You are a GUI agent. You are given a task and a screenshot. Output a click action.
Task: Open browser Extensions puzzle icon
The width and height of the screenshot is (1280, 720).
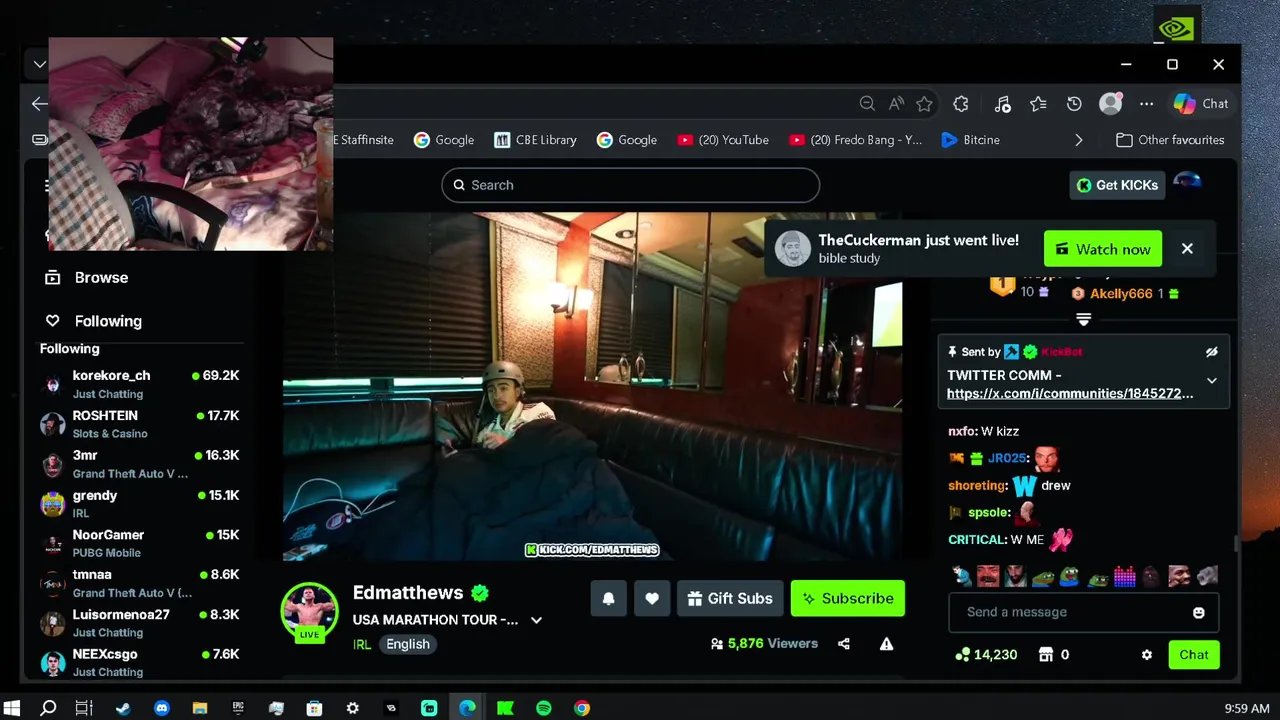point(961,104)
